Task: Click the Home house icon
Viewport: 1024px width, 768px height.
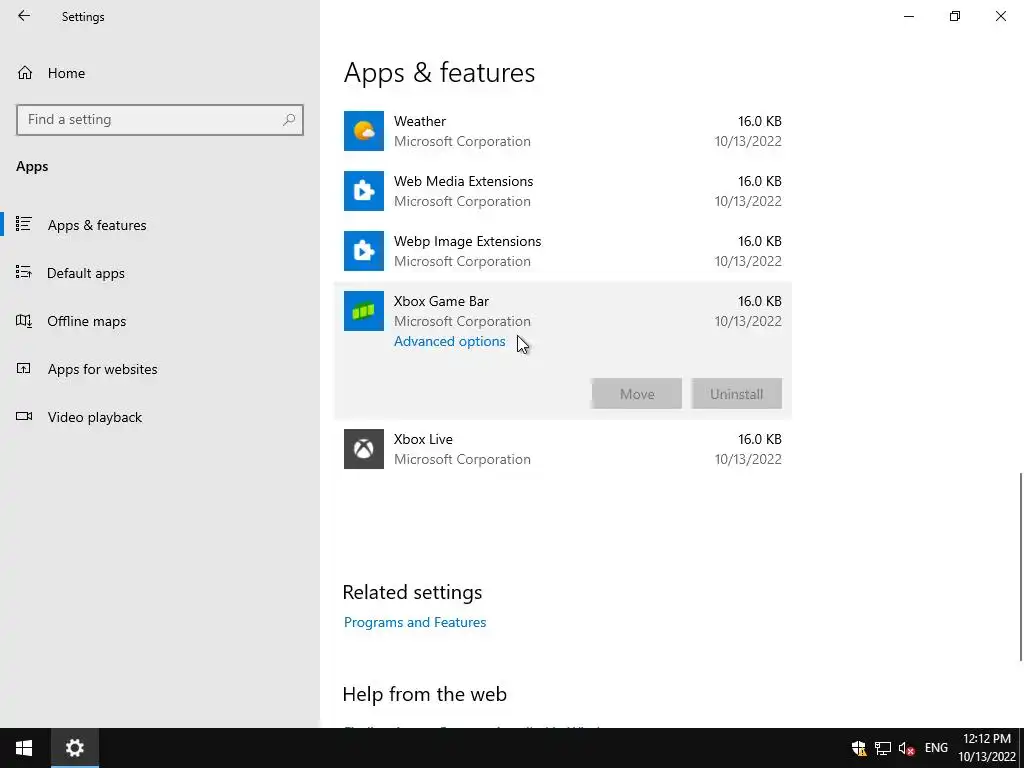Action: point(25,72)
